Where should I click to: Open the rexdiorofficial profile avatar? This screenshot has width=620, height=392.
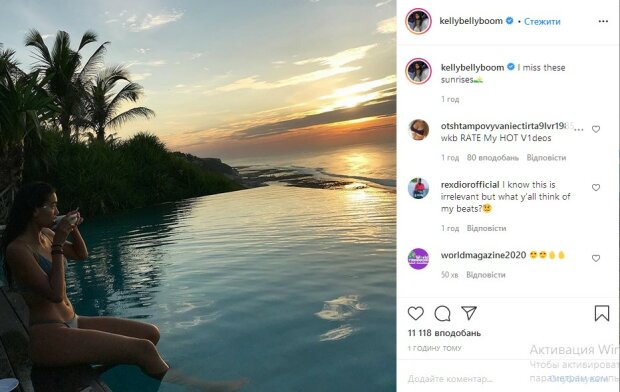(x=418, y=188)
